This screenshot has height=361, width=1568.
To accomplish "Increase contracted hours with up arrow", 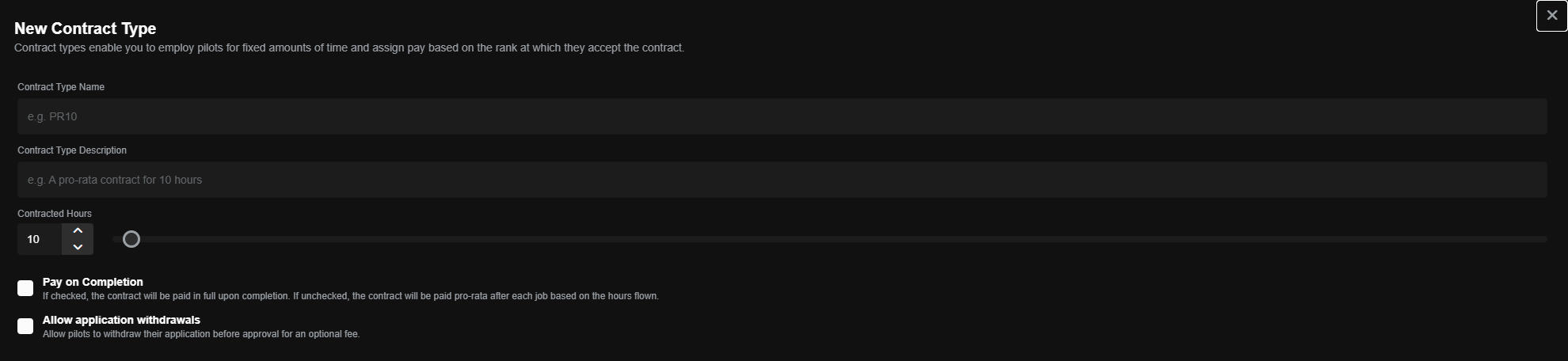I will click(78, 231).
